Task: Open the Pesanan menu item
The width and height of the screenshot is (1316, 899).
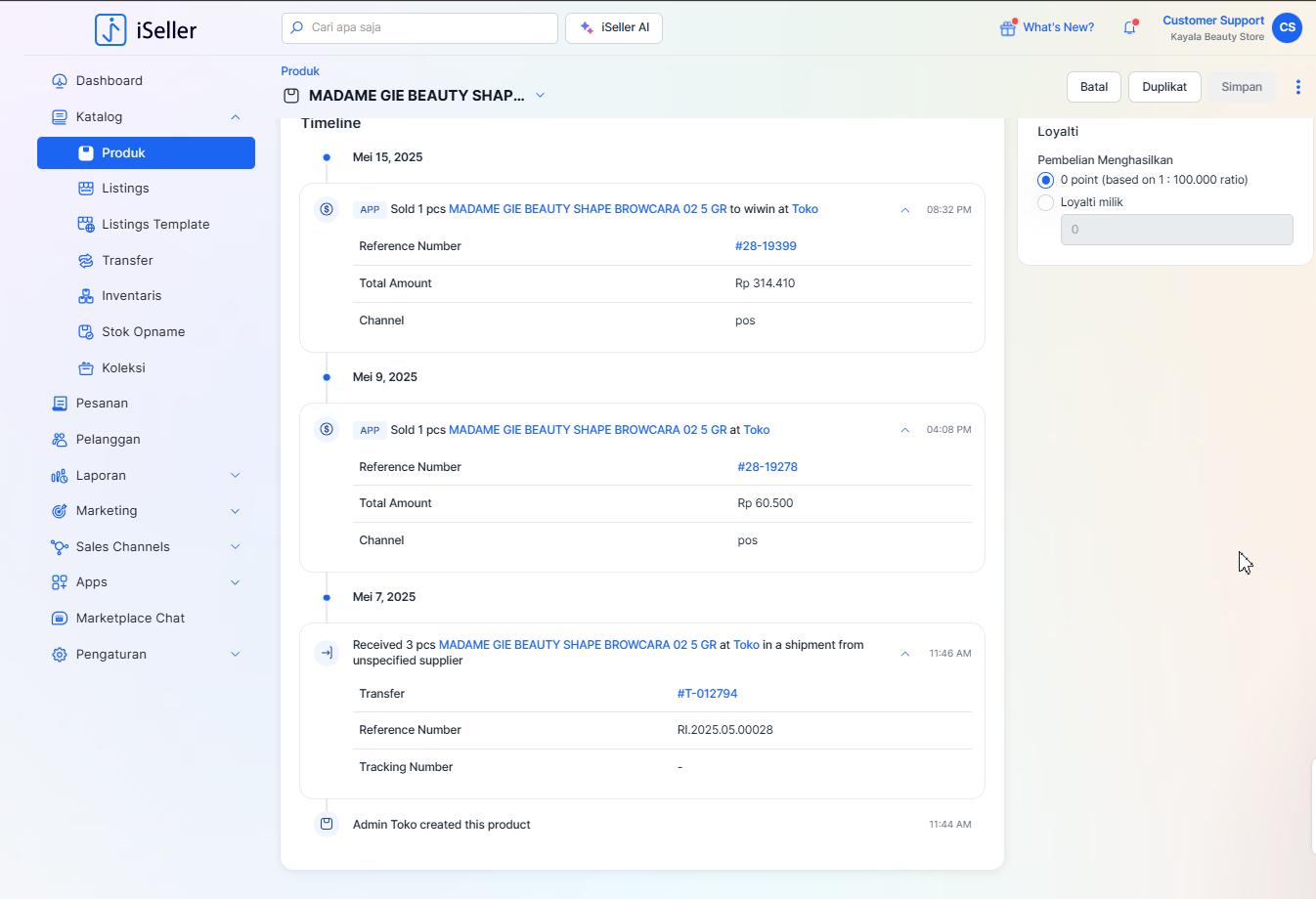Action: (102, 404)
